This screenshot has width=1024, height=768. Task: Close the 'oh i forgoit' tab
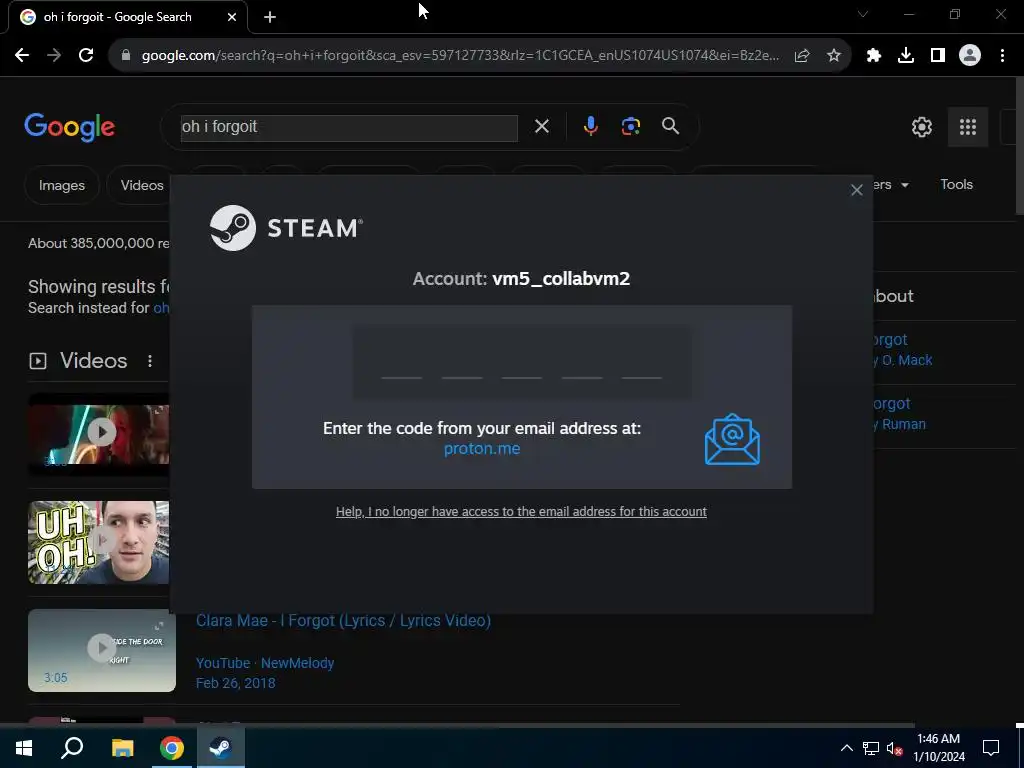click(x=232, y=17)
